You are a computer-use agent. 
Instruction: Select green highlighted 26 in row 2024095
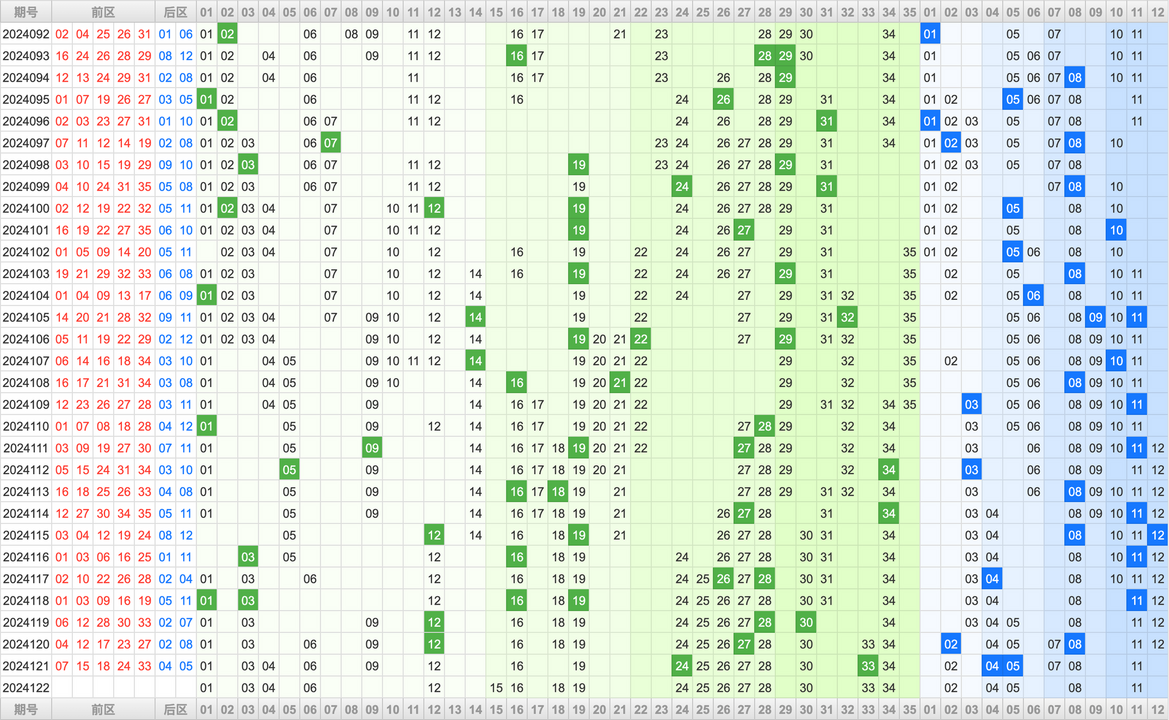pos(723,99)
